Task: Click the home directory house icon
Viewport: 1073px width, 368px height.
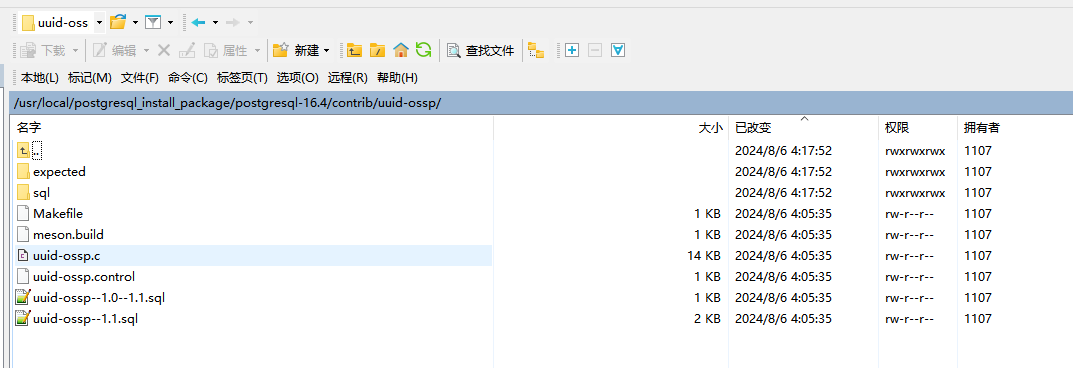Action: (x=401, y=50)
